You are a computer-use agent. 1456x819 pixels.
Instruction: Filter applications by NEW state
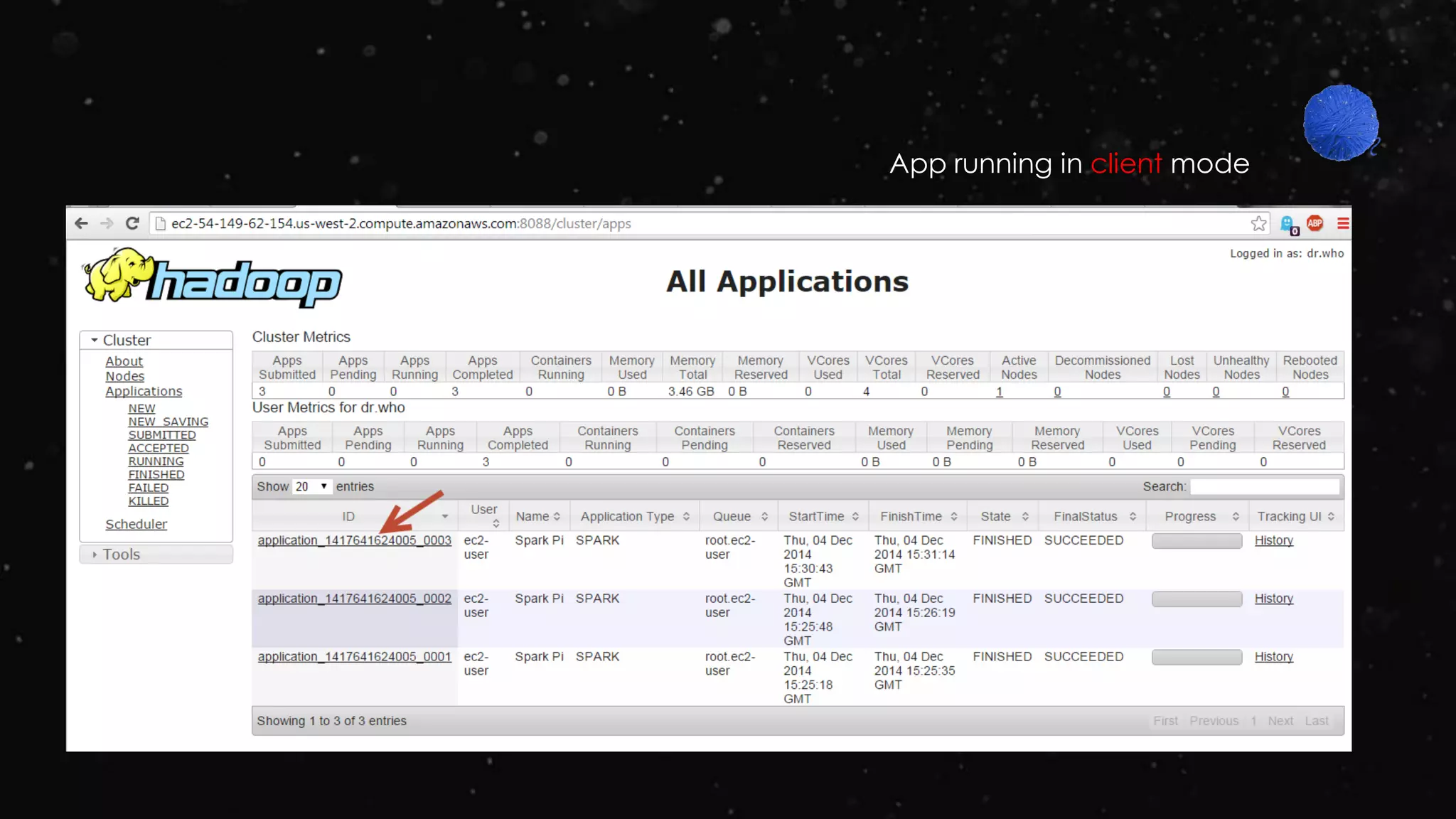pyautogui.click(x=141, y=408)
